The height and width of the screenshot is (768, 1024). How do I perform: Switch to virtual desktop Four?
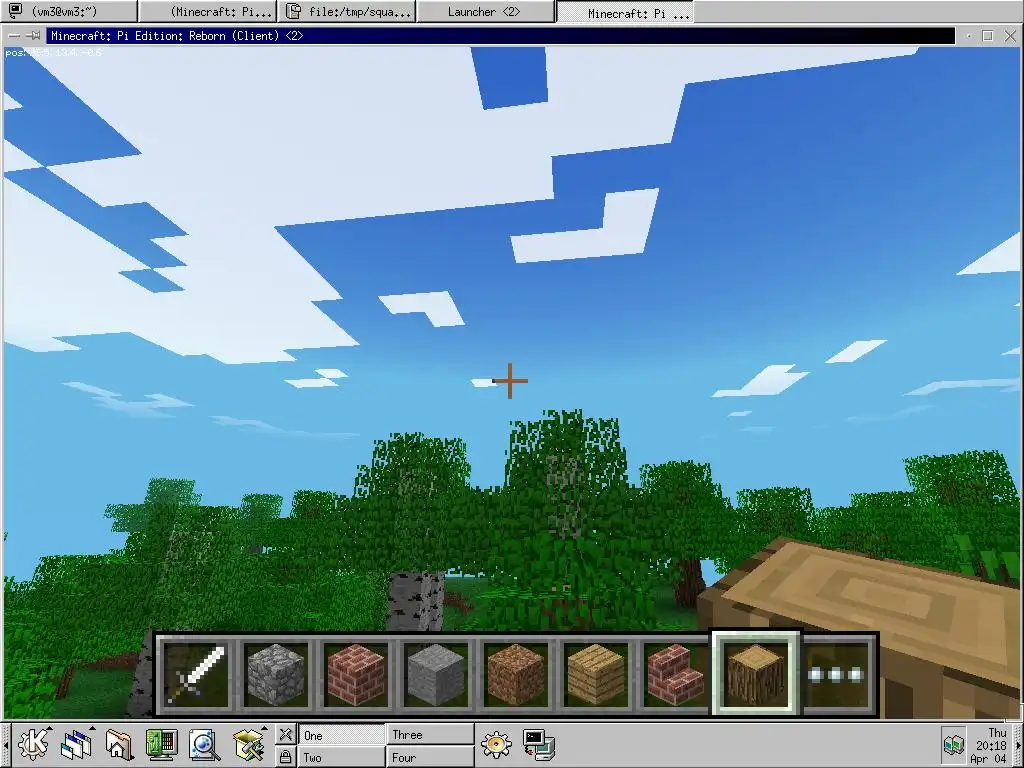[430, 756]
